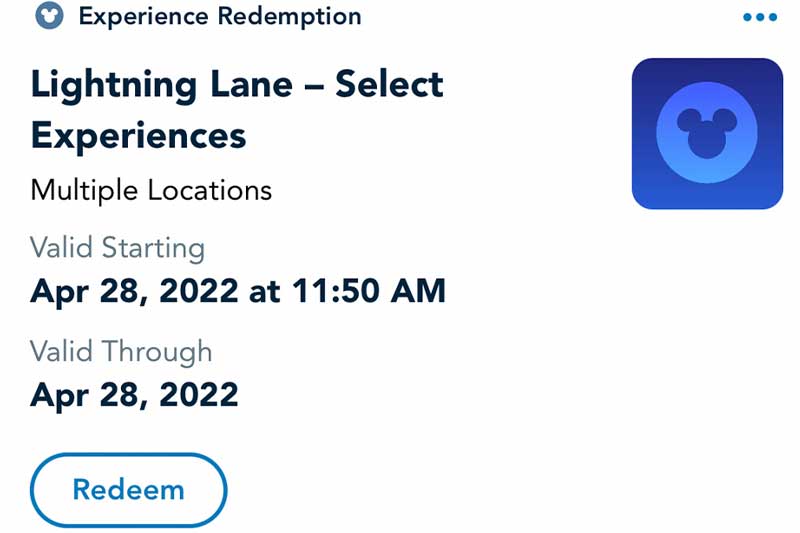Open the three-dot more options menu
Viewport: 800px width, 533px height.
pyautogui.click(x=760, y=17)
